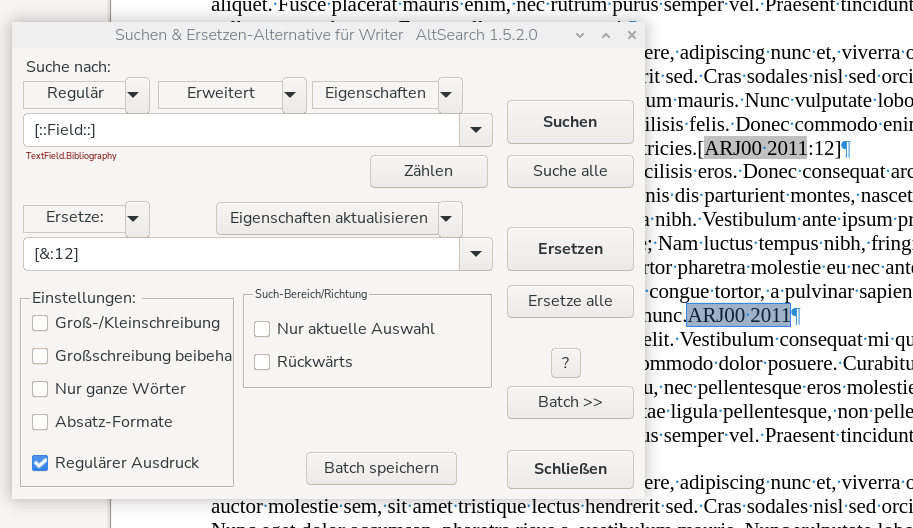Open the replace field history dropdown
Viewport: 913px width, 528px height.
click(x=475, y=254)
